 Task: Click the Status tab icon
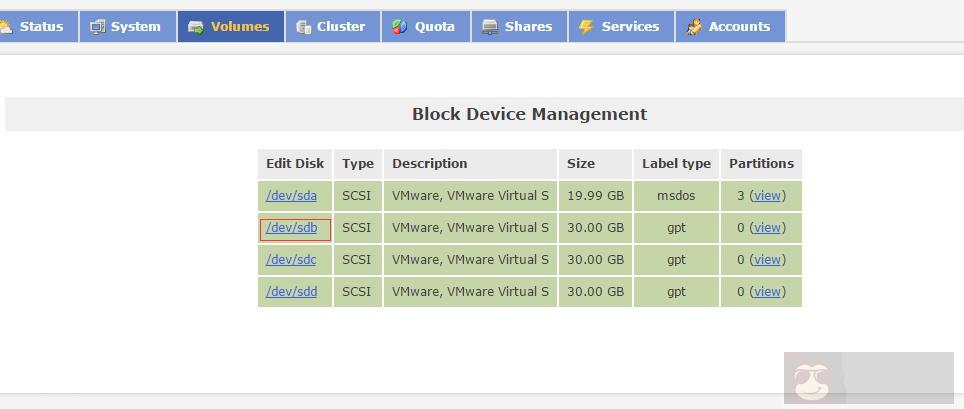pos(6,27)
